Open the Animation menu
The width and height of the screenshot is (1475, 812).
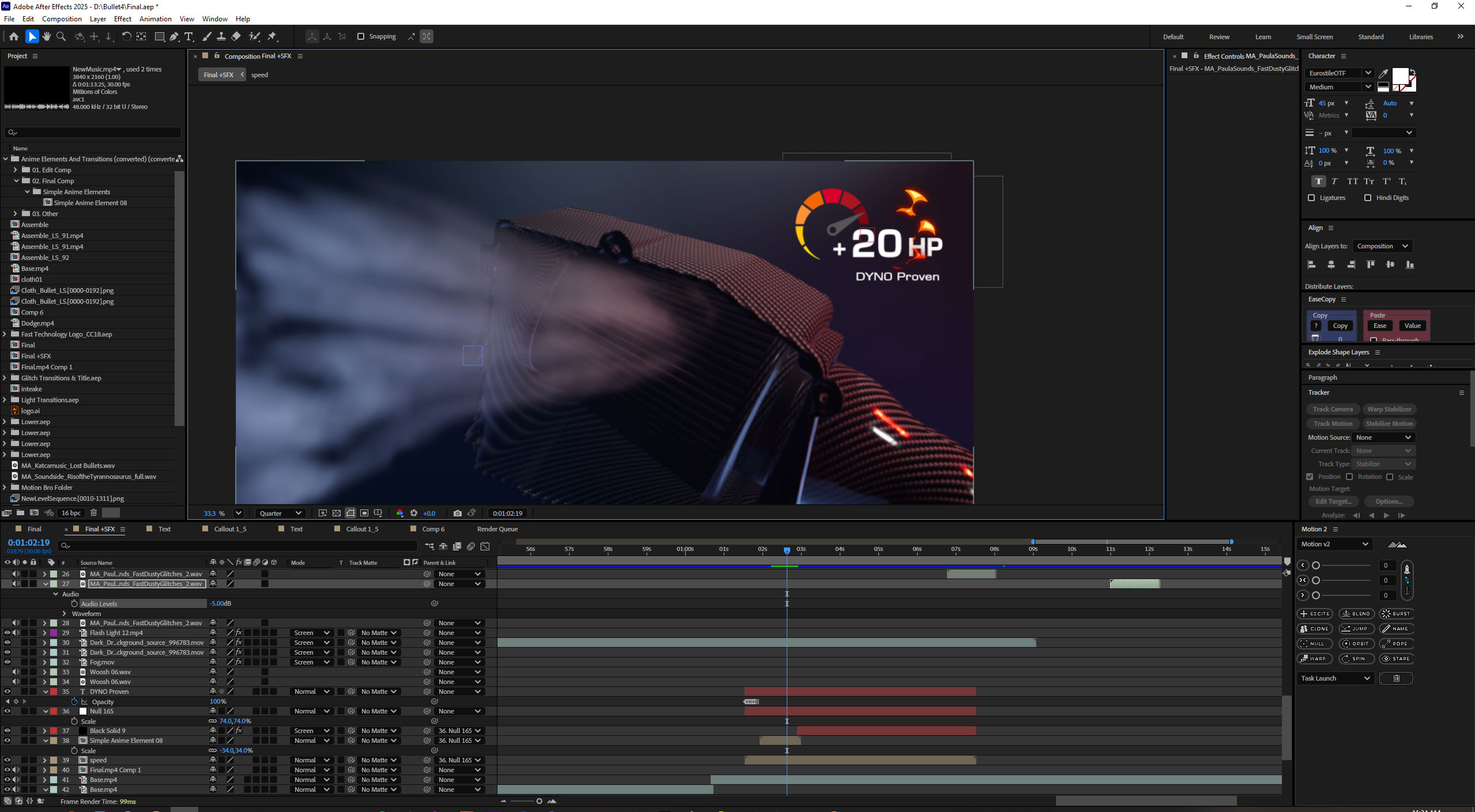click(155, 18)
